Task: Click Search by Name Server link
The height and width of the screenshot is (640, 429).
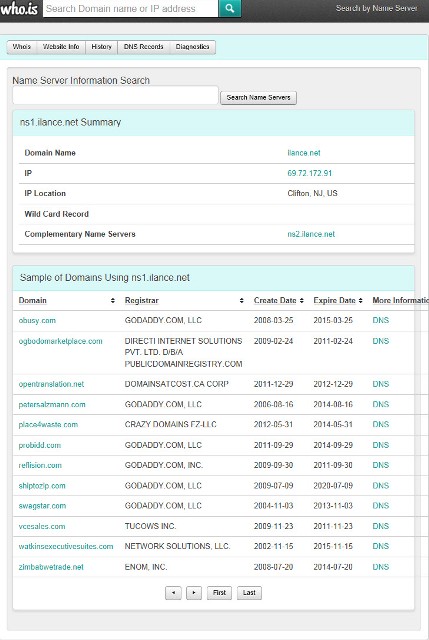Action: tap(376, 8)
